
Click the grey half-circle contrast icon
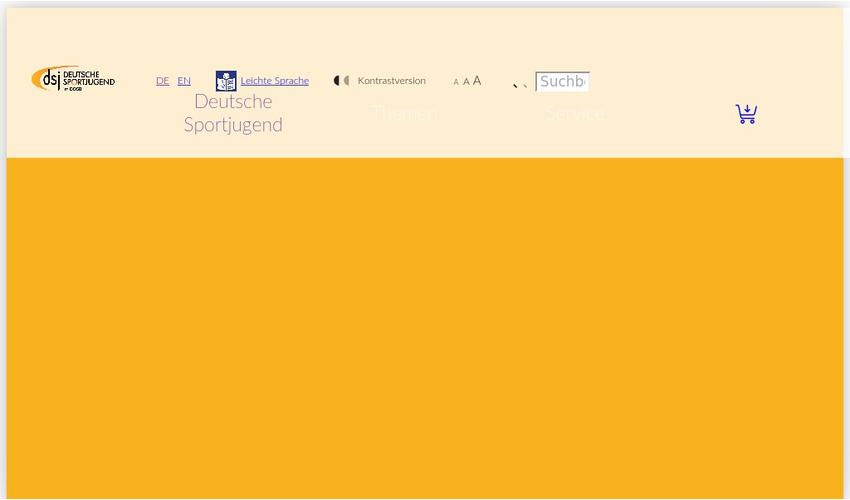[347, 81]
